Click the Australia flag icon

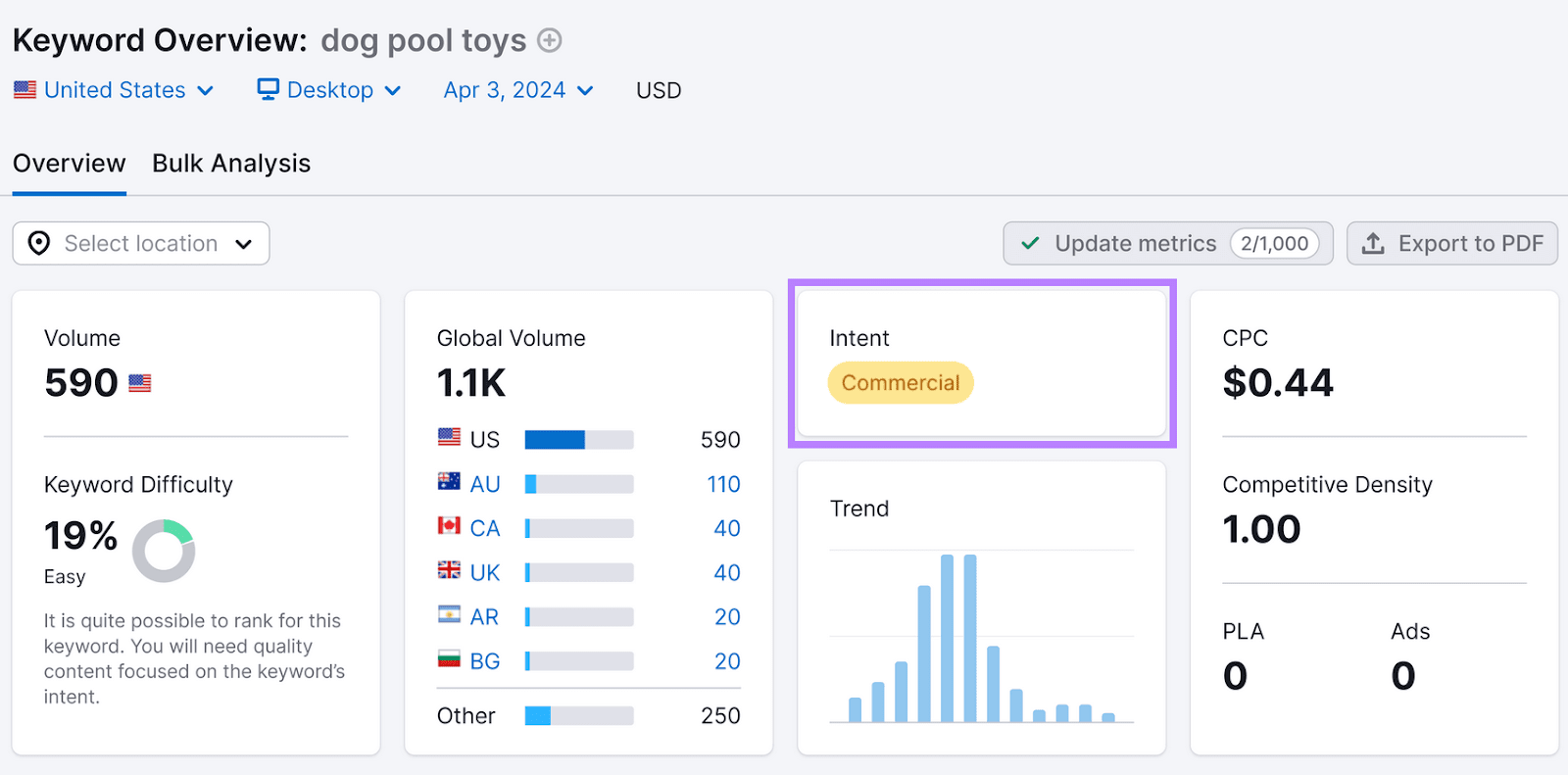pos(449,482)
